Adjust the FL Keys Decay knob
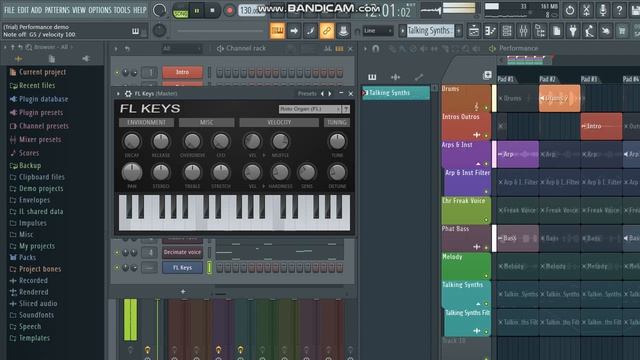 131,142
